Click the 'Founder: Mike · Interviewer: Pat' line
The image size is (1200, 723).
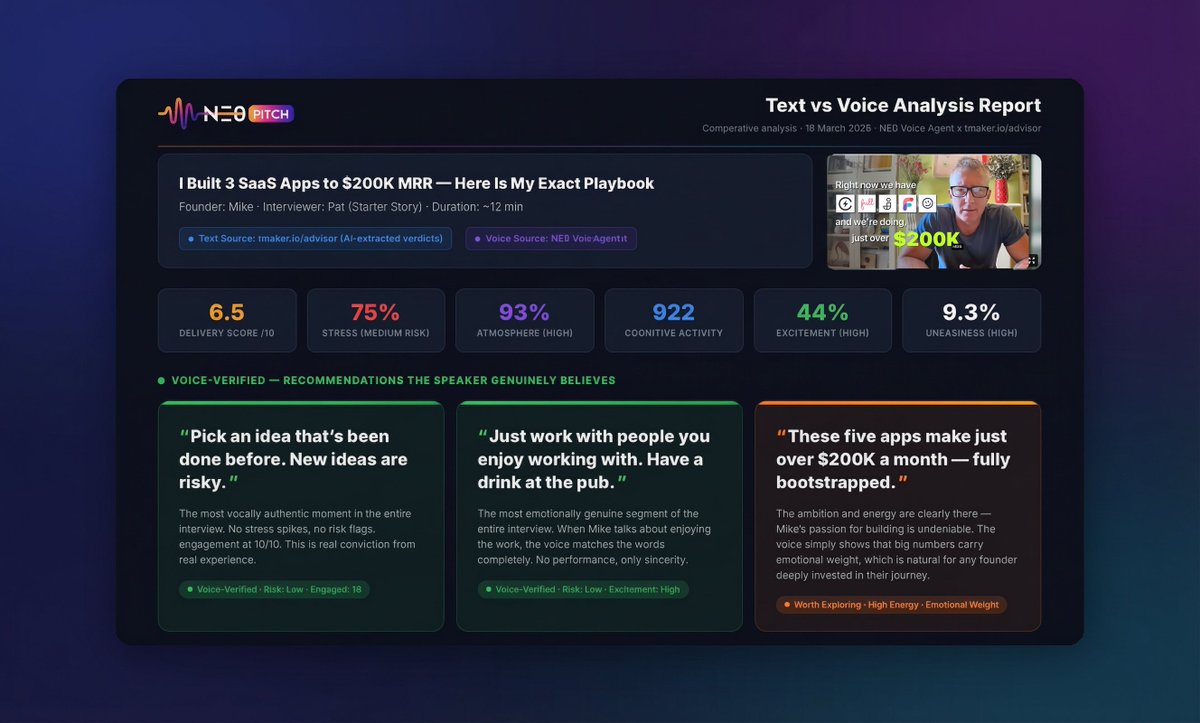(351, 207)
